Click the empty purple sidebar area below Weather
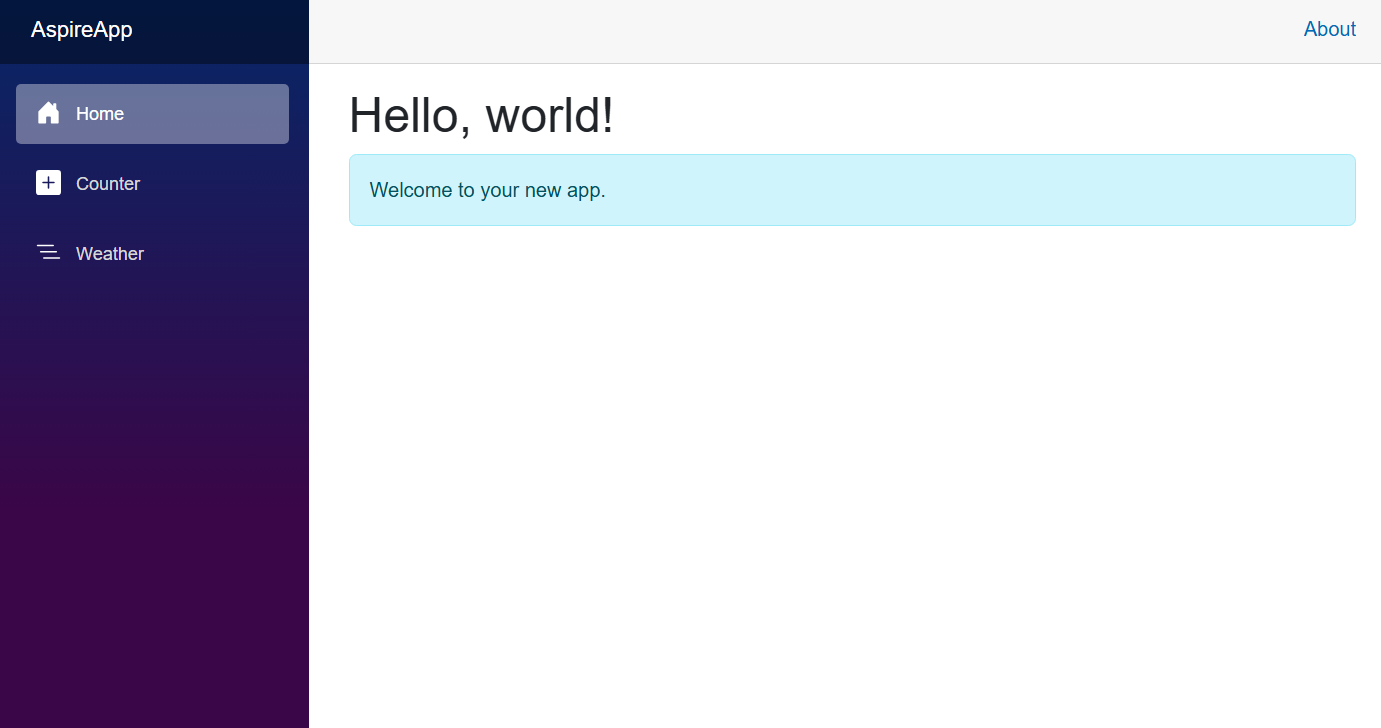Viewport: 1381px width, 728px height. coord(154,500)
